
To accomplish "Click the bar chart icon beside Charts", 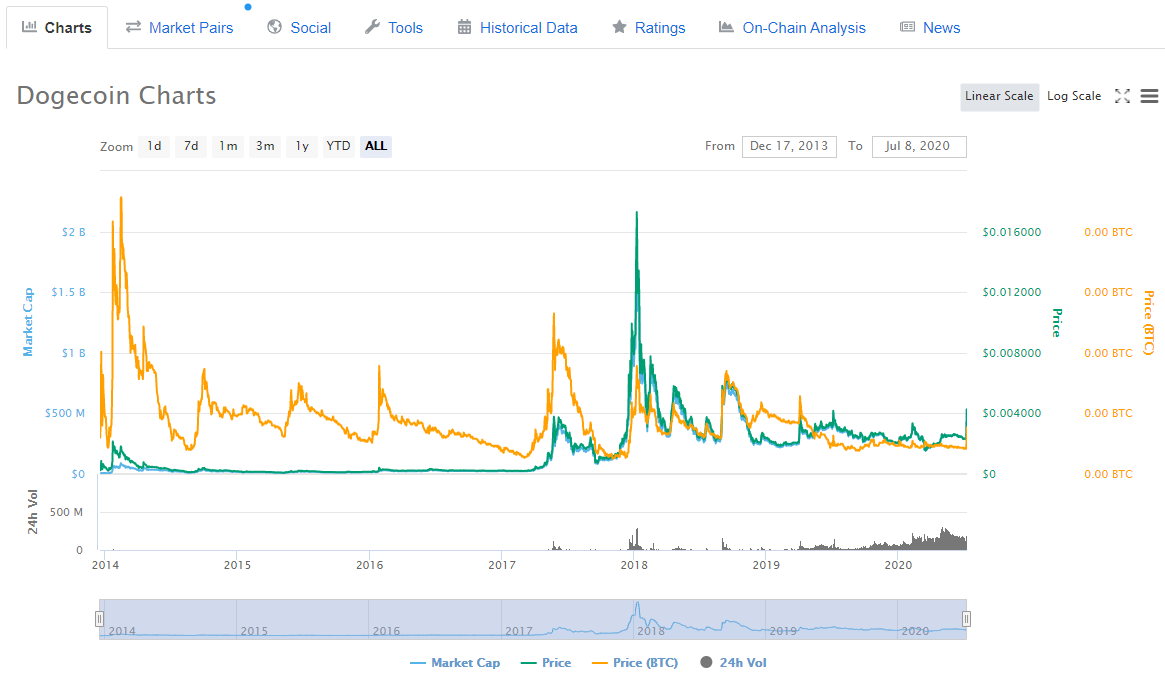I will tap(29, 27).
